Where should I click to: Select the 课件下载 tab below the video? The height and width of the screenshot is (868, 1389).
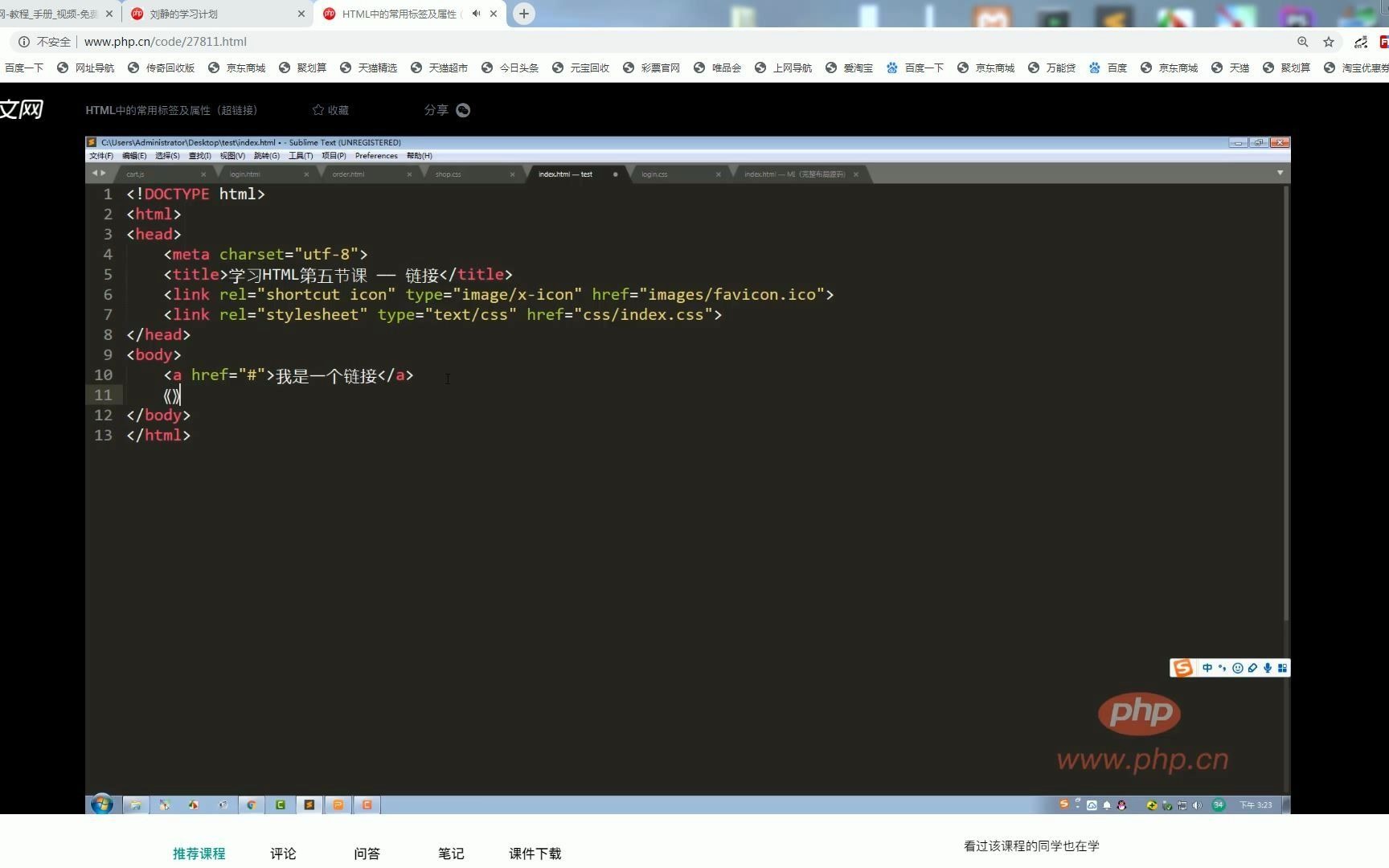coord(535,854)
